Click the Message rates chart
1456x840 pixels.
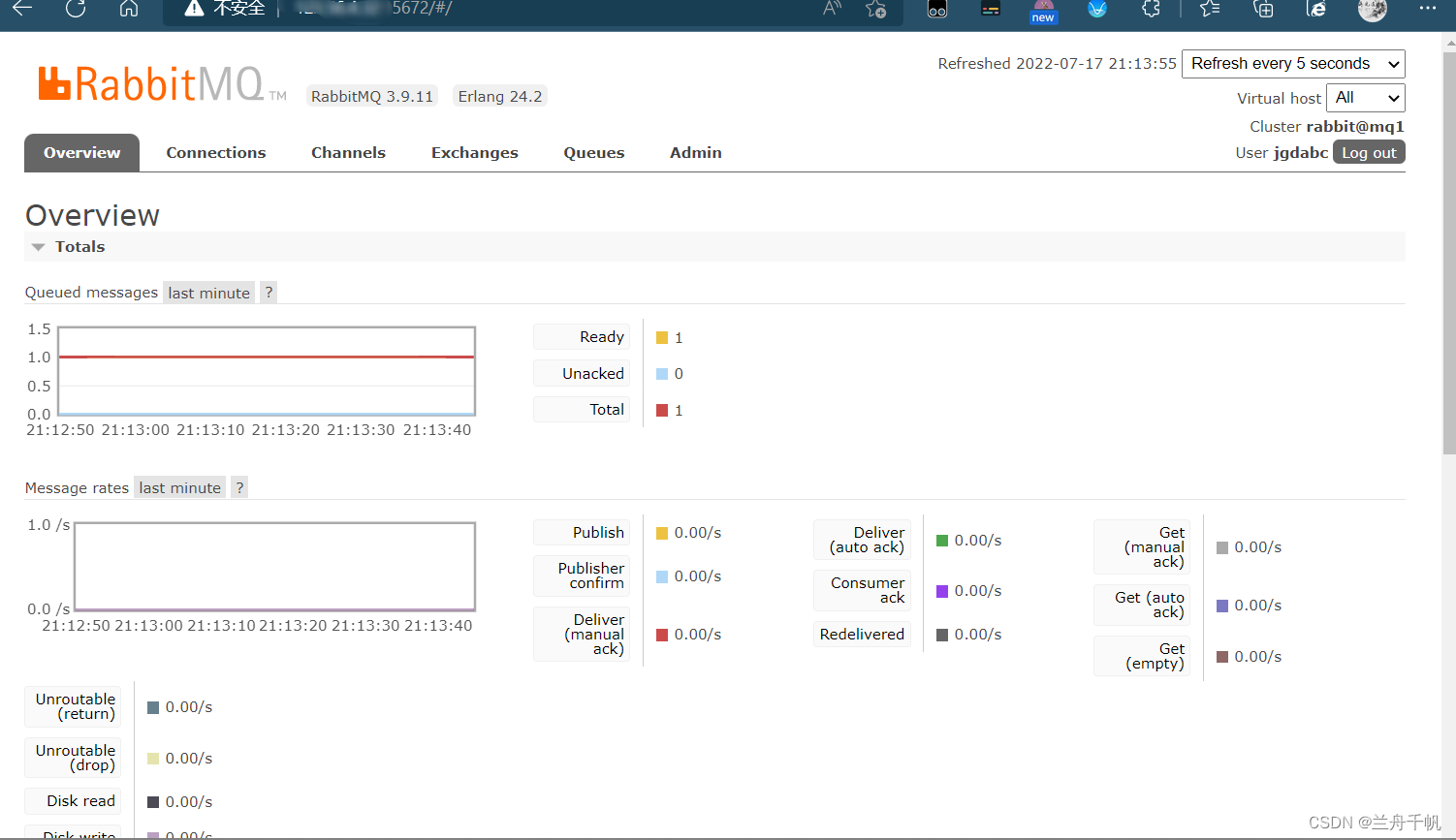274,567
